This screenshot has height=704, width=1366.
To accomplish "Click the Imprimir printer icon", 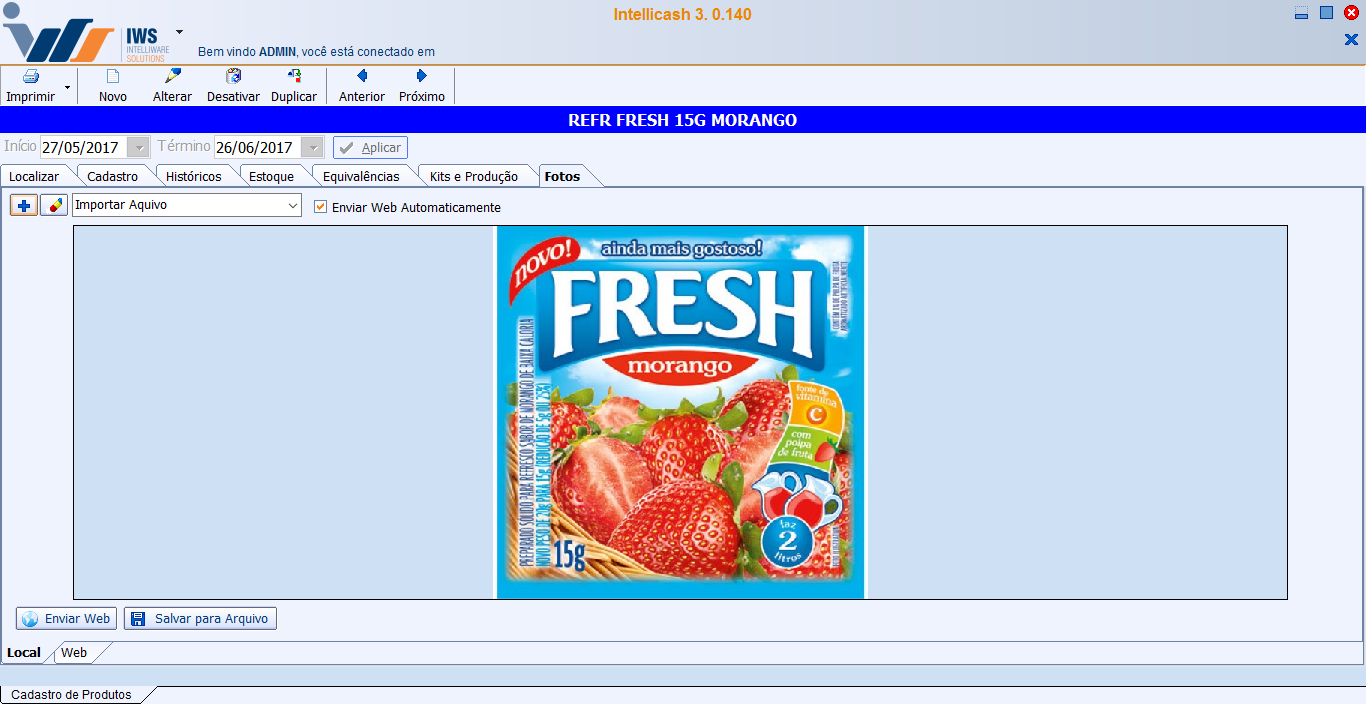I will 31,77.
